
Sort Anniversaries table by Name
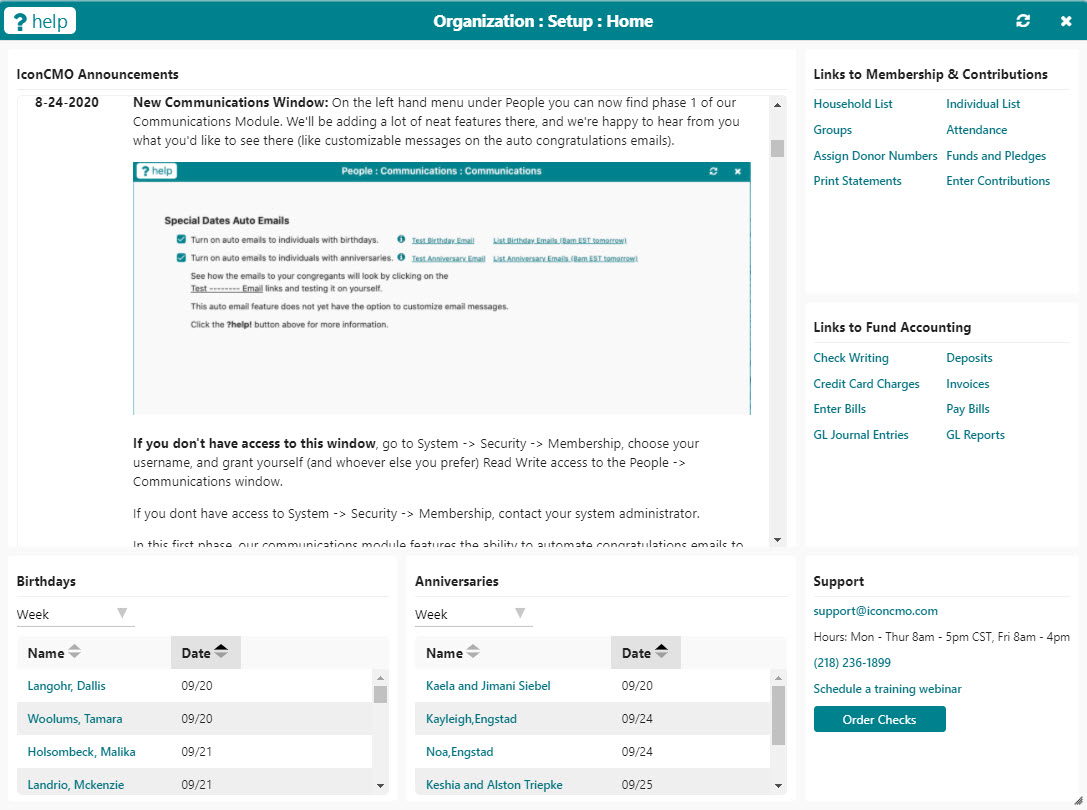(x=453, y=653)
